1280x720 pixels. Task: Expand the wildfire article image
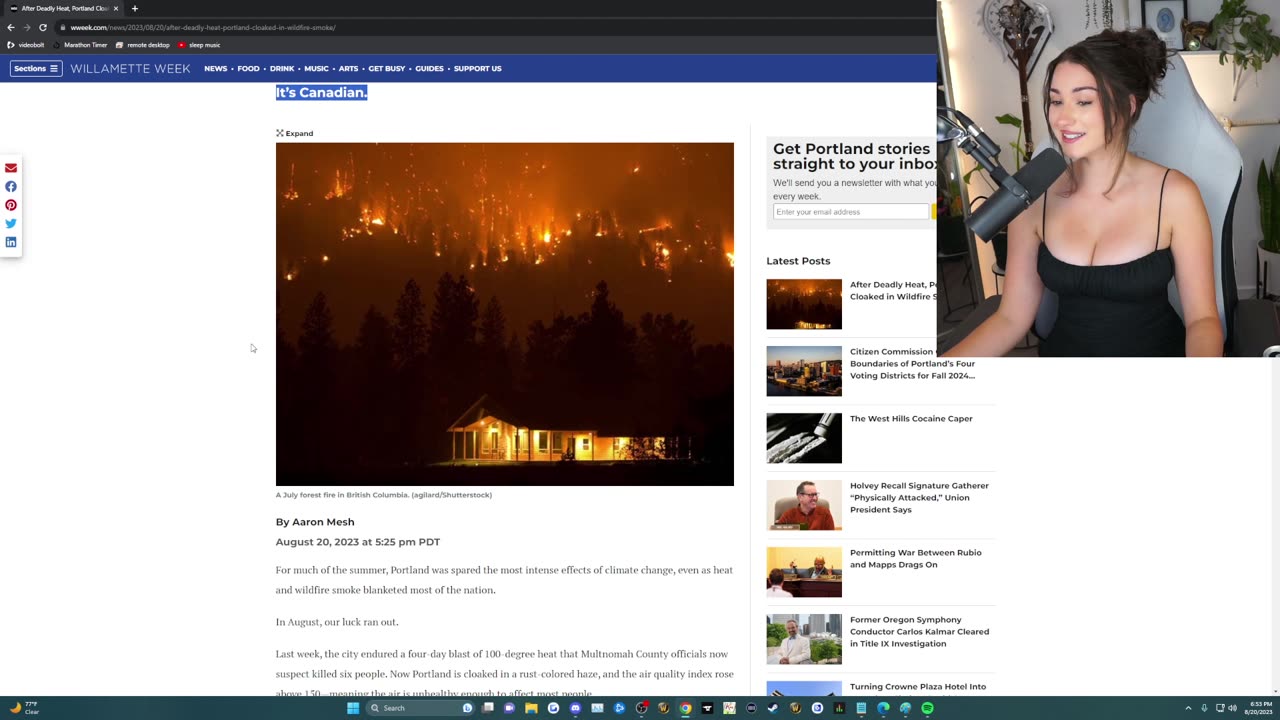(x=295, y=133)
